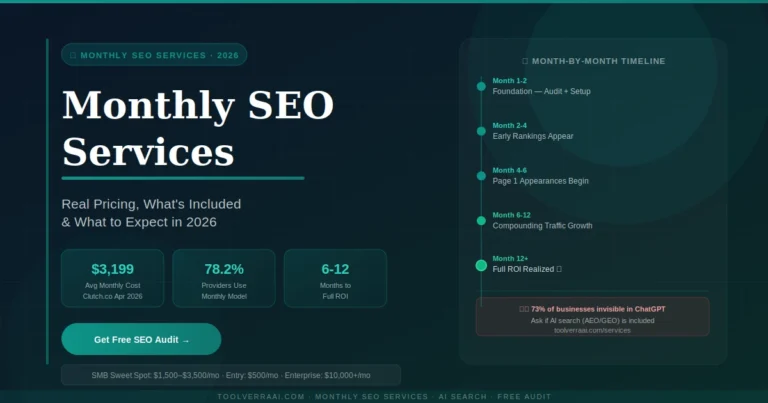Open the 6-12 Months to Full ROI card
Image resolution: width=768 pixels, height=403 pixels.
[335, 278]
